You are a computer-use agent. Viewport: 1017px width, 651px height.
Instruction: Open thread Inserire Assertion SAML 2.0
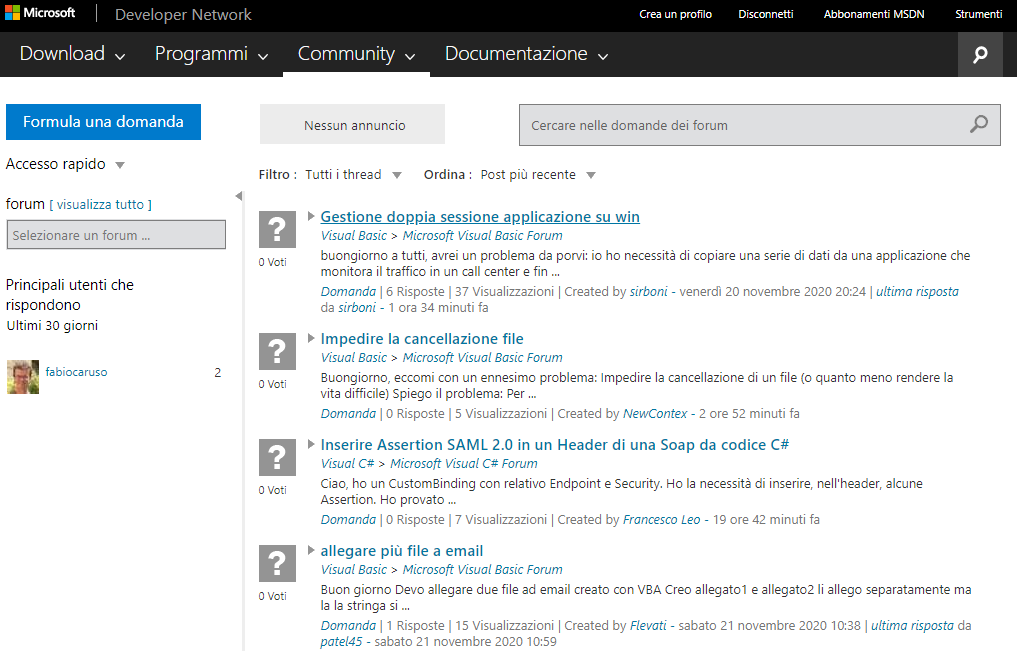pos(555,445)
